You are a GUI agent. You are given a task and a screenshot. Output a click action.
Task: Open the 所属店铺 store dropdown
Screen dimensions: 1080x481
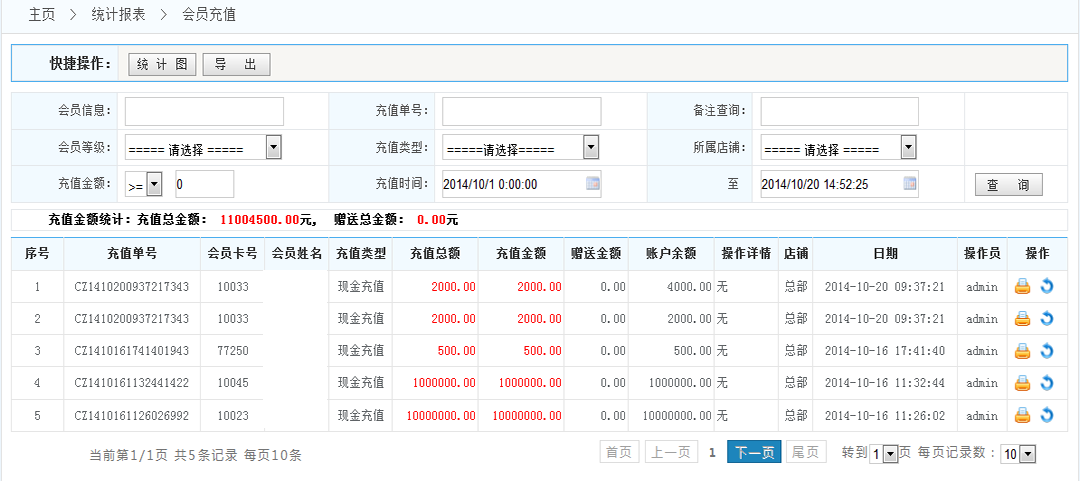coord(907,148)
